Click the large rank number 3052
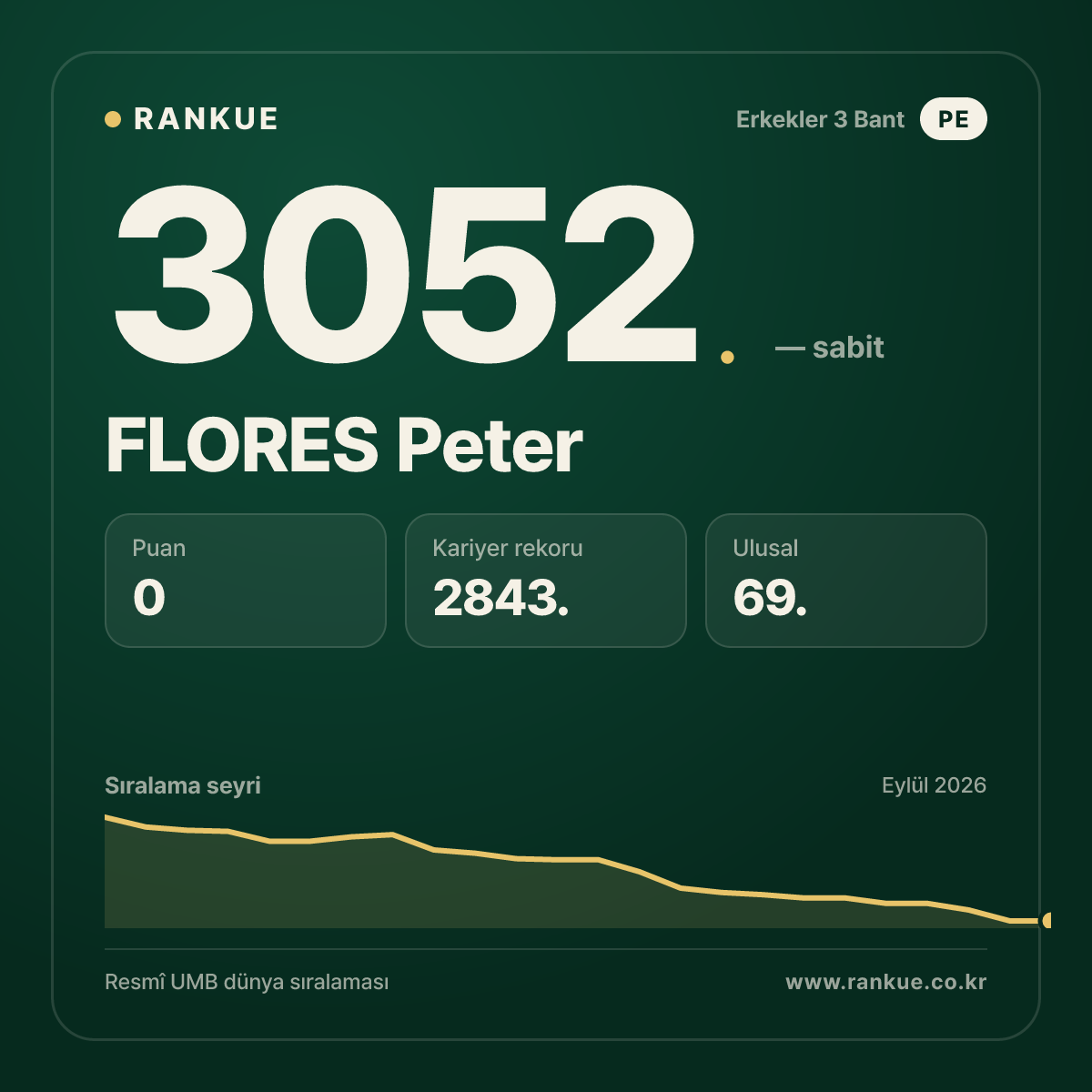The height and width of the screenshot is (1092, 1092). [x=406, y=273]
